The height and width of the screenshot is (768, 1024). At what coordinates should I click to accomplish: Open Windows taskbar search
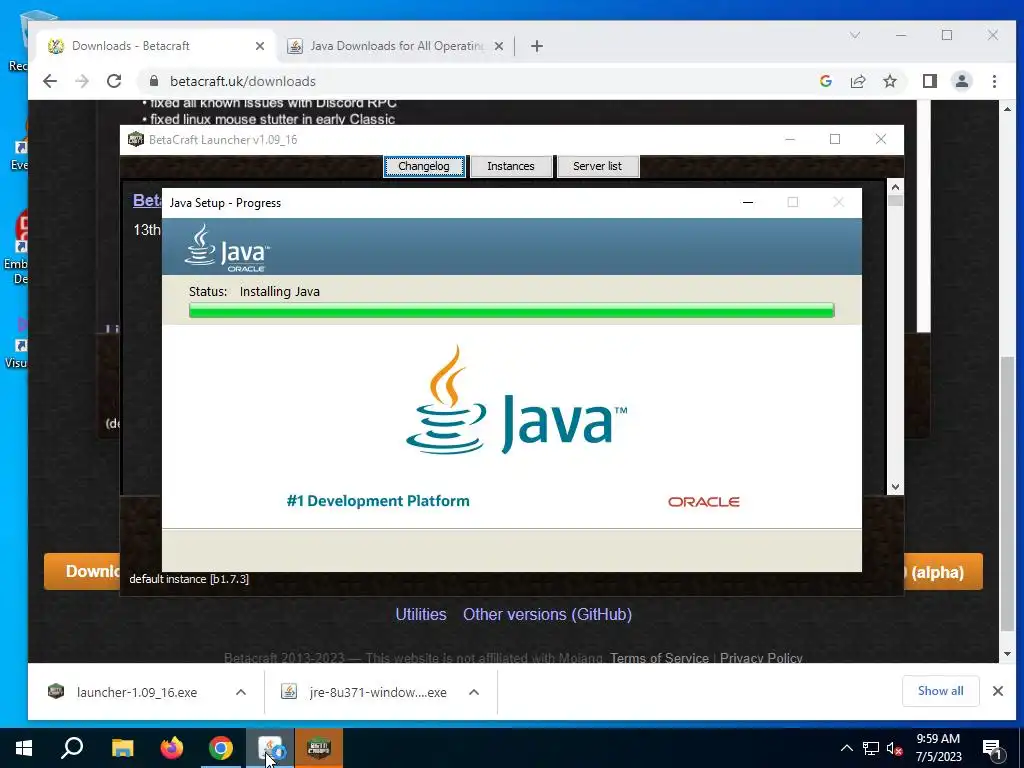coord(72,748)
